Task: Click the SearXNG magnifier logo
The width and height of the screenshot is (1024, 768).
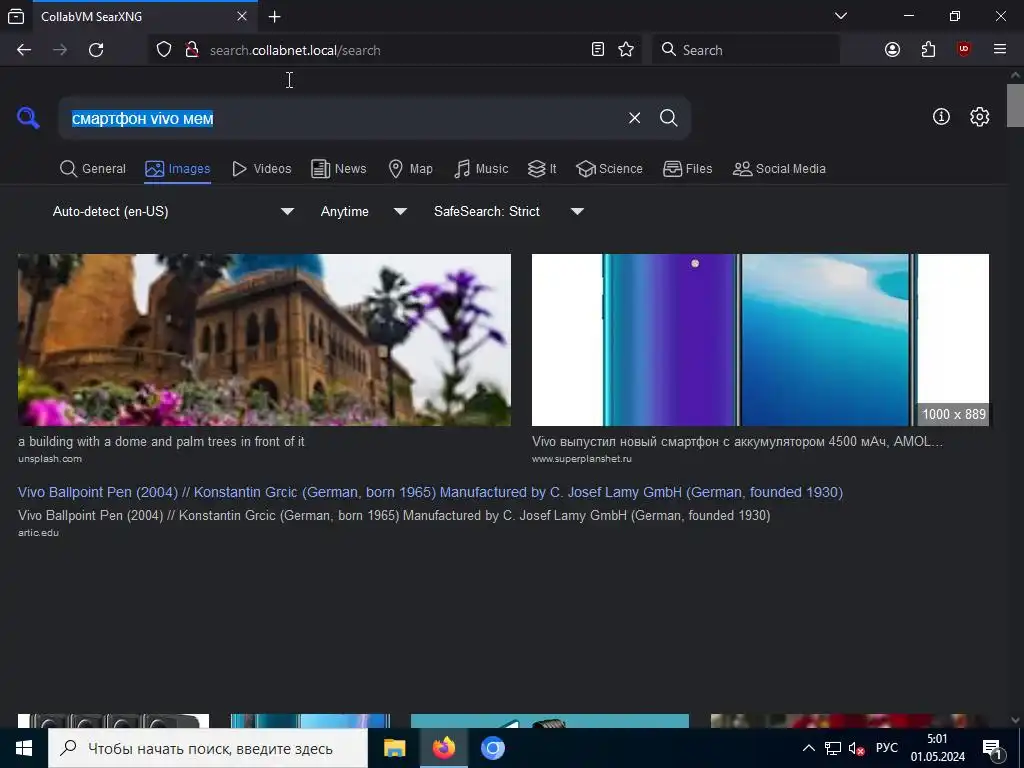Action: pos(28,118)
